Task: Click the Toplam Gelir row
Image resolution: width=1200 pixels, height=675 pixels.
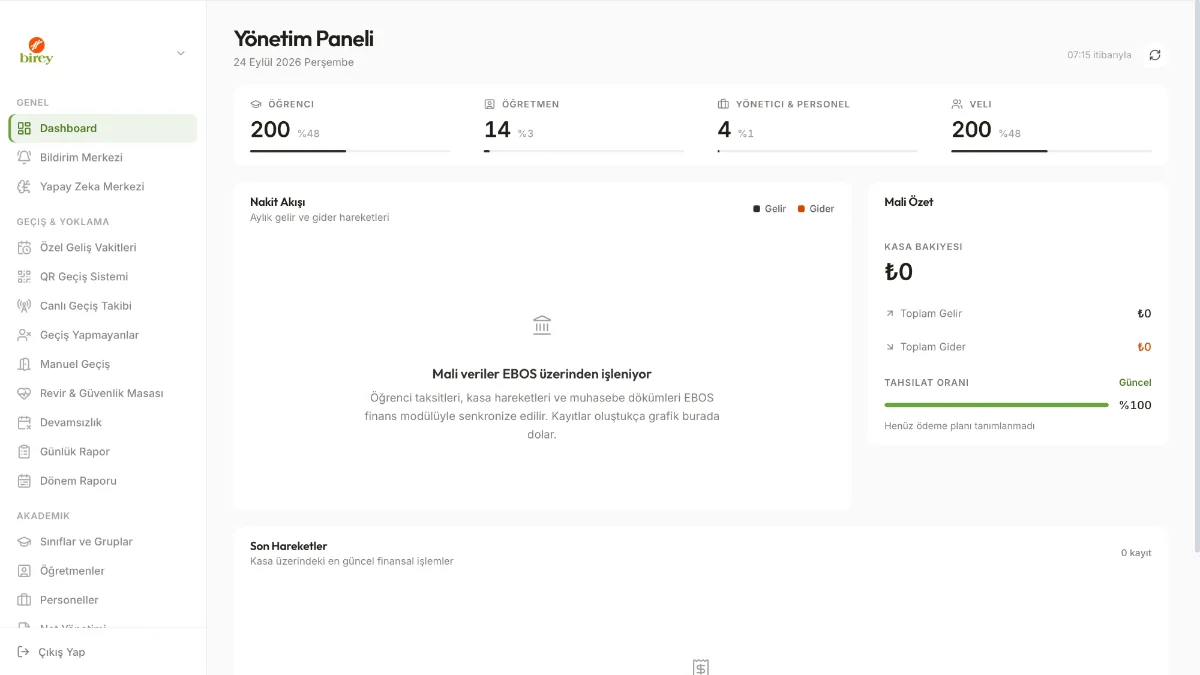Action: pyautogui.click(x=1018, y=313)
